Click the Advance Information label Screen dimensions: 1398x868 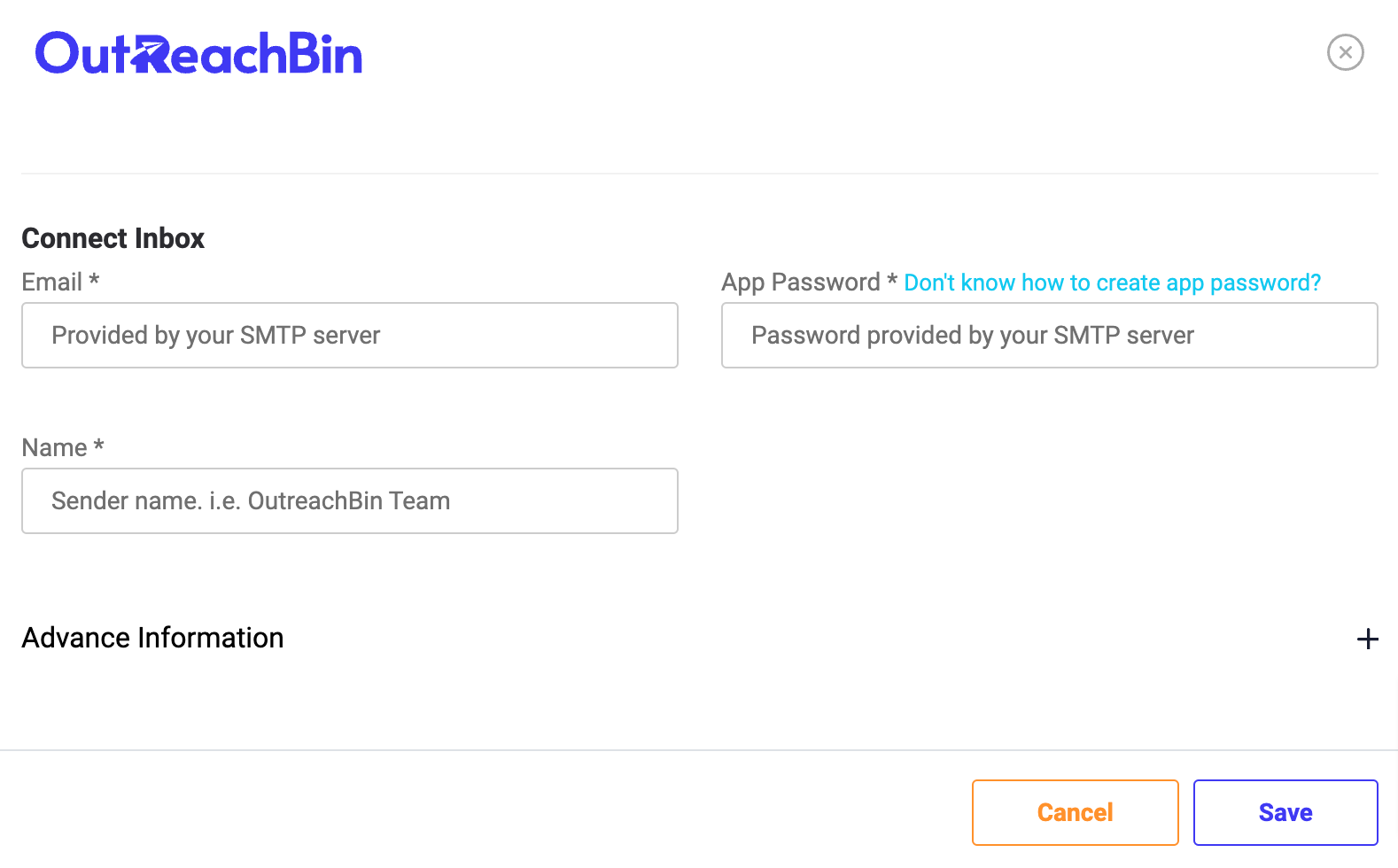coord(152,637)
